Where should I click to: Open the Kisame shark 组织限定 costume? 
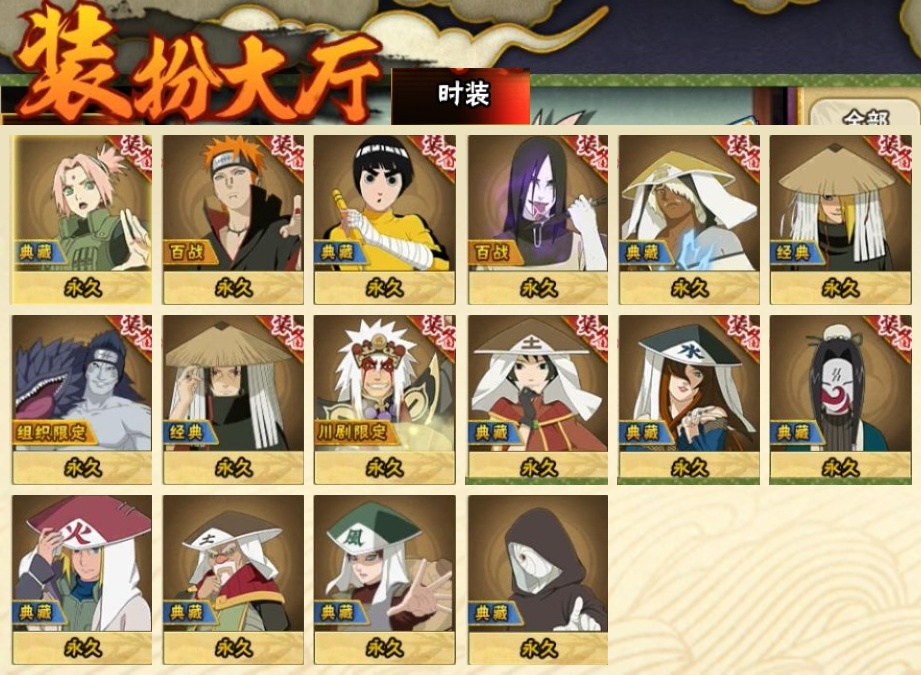[82, 399]
